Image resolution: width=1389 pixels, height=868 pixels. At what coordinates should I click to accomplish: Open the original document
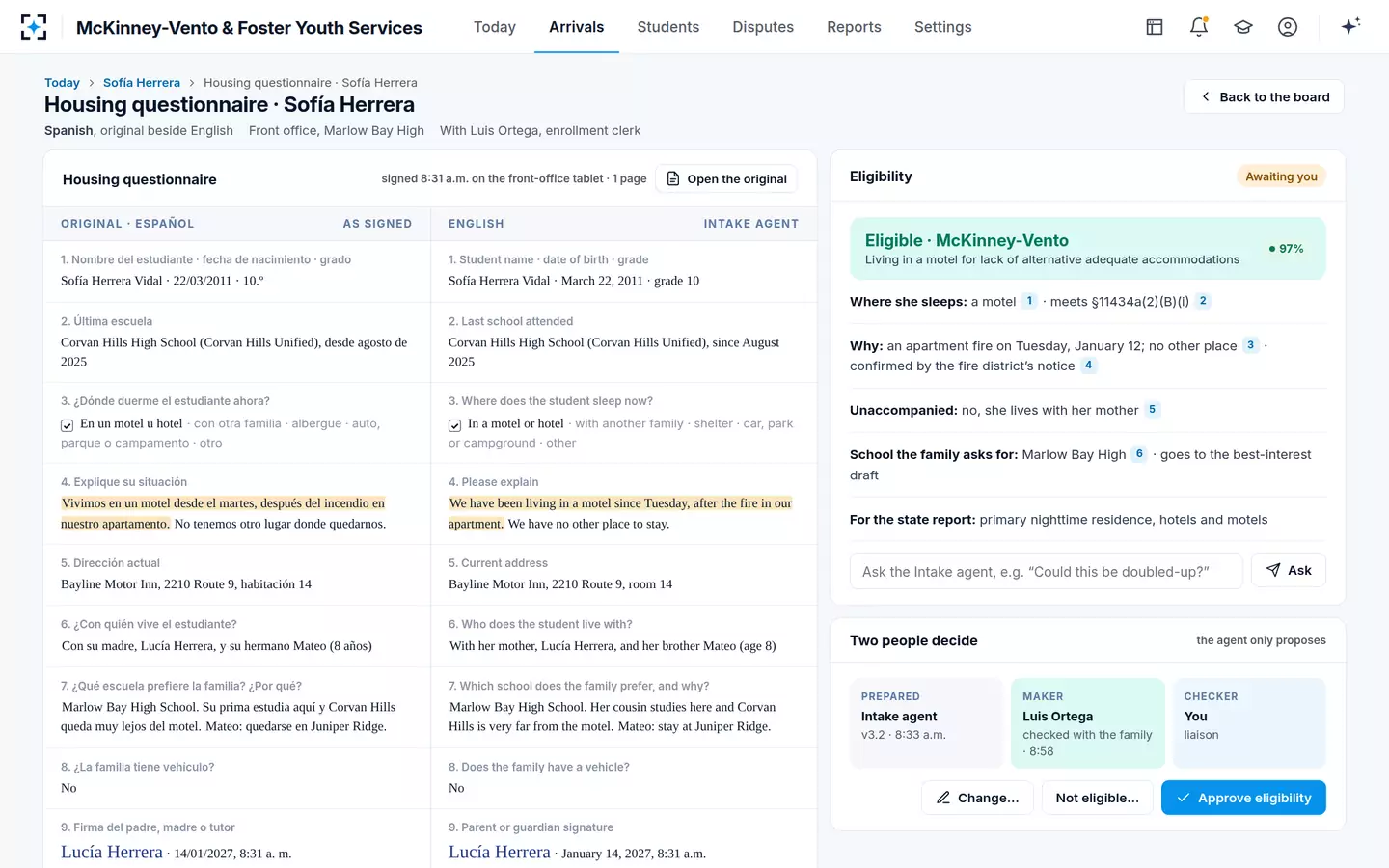[726, 179]
